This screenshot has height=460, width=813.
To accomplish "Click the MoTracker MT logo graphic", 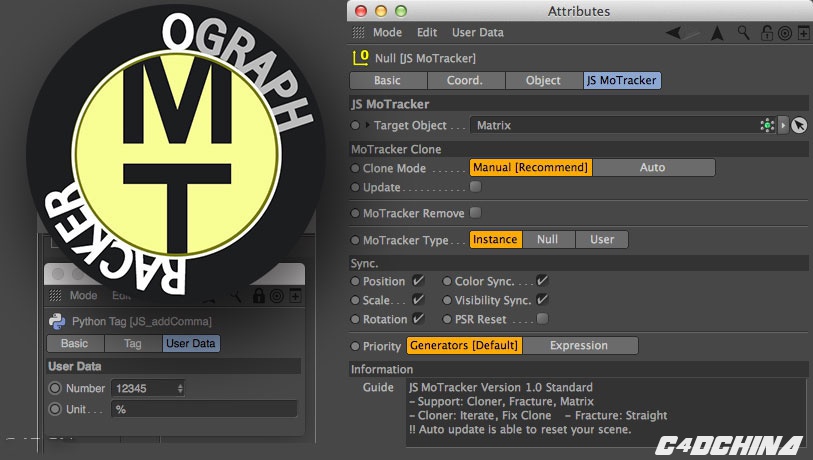I will coord(176,154).
